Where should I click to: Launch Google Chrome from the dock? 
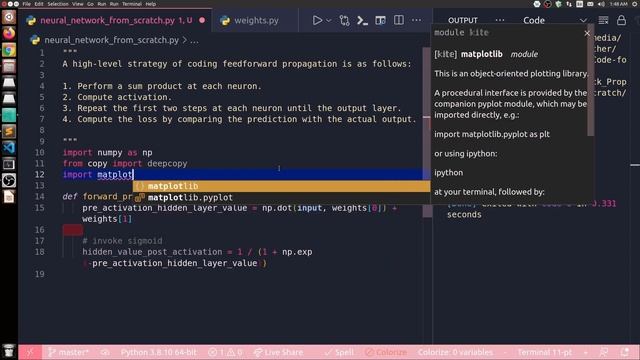pos(9,50)
